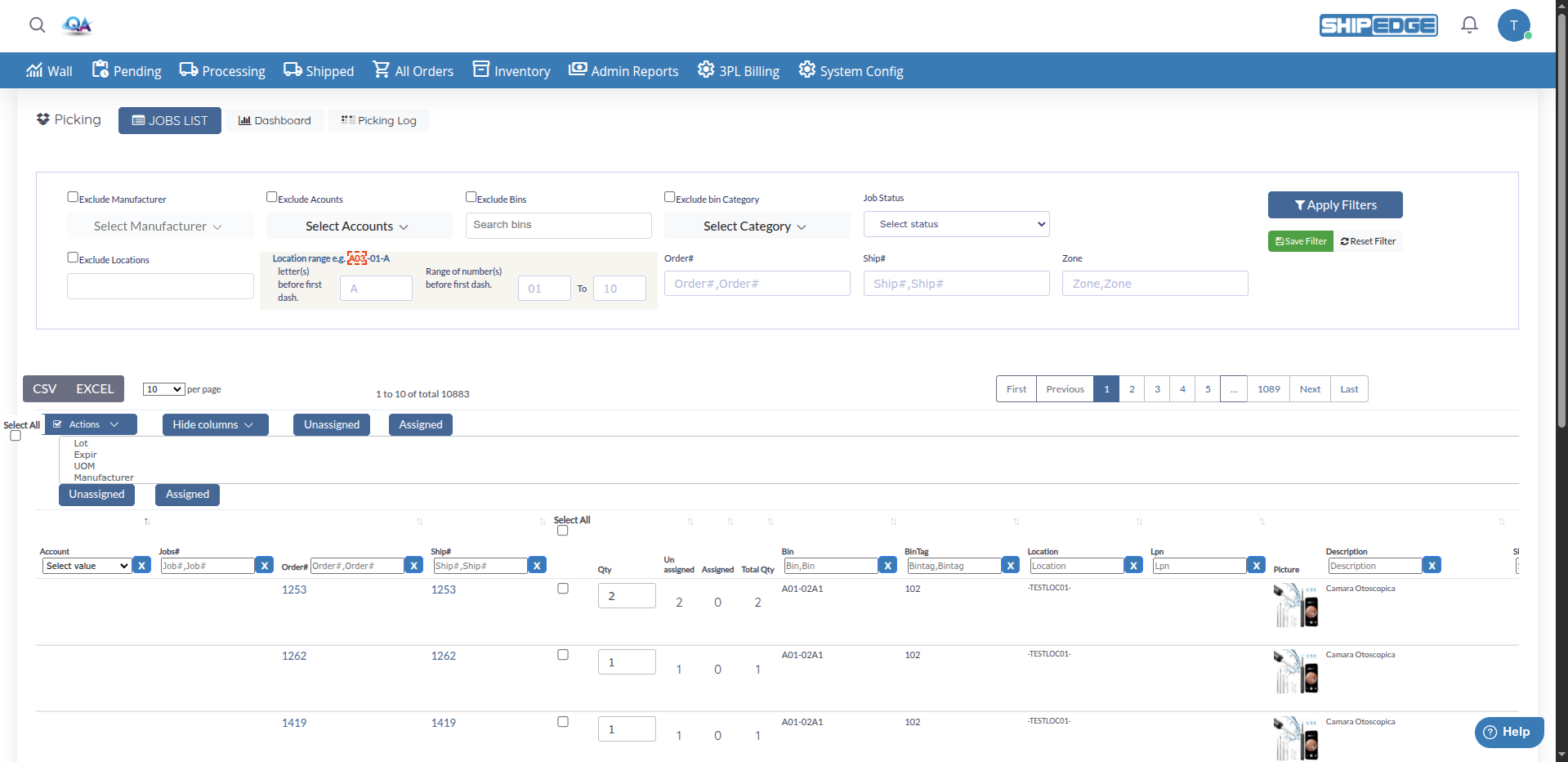Open the Help widget
Image resolution: width=1568 pixels, height=762 pixels.
pyautogui.click(x=1508, y=732)
